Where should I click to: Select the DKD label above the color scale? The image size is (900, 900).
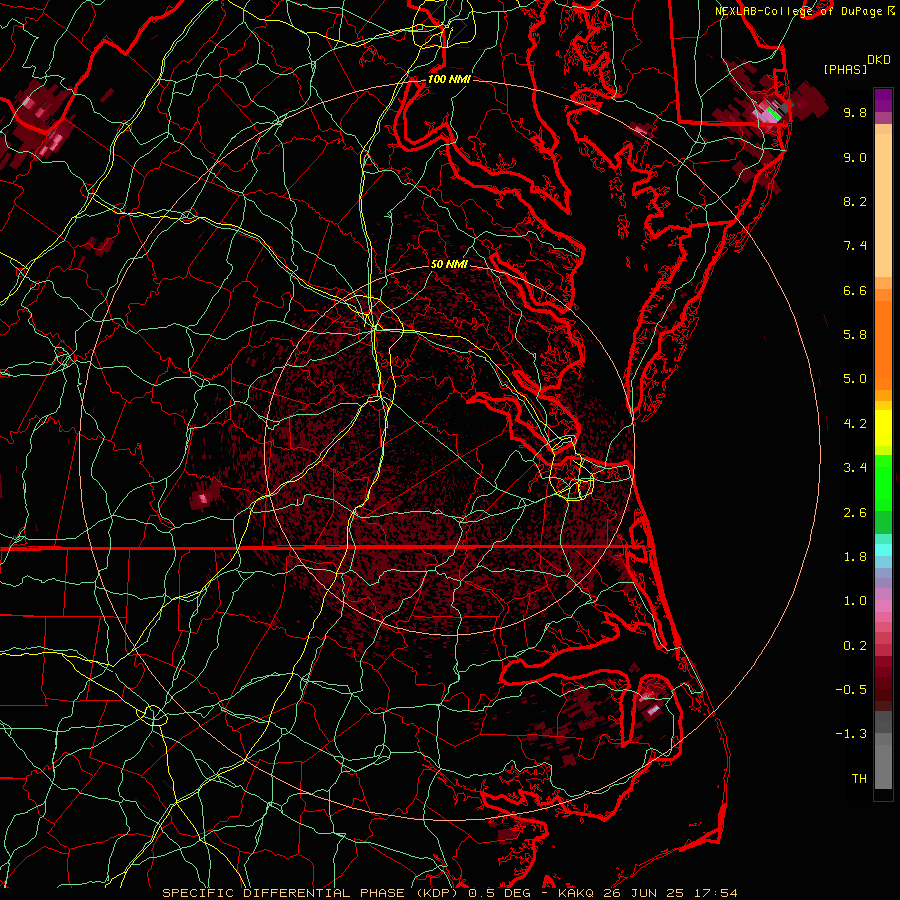[878, 60]
